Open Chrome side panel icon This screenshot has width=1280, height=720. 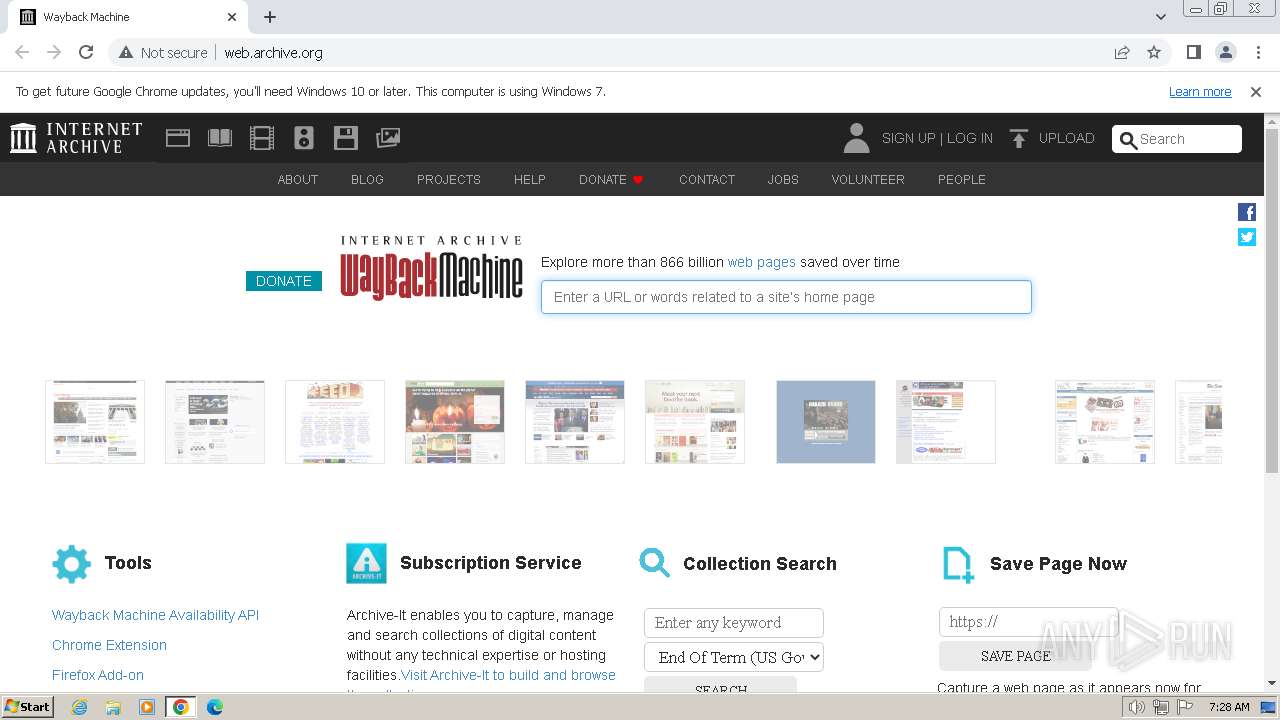click(x=1193, y=52)
